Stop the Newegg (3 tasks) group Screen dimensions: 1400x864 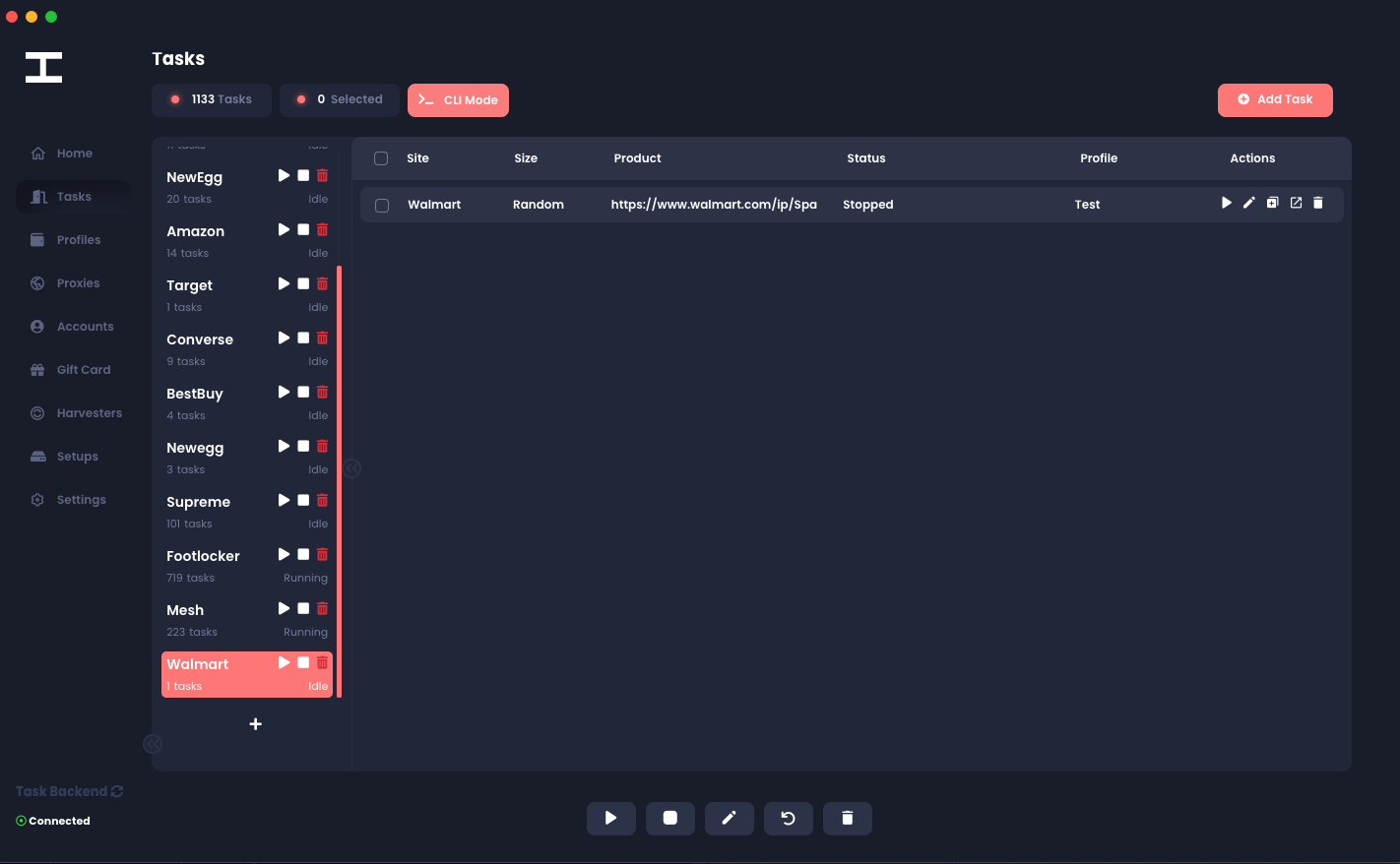[x=303, y=446]
